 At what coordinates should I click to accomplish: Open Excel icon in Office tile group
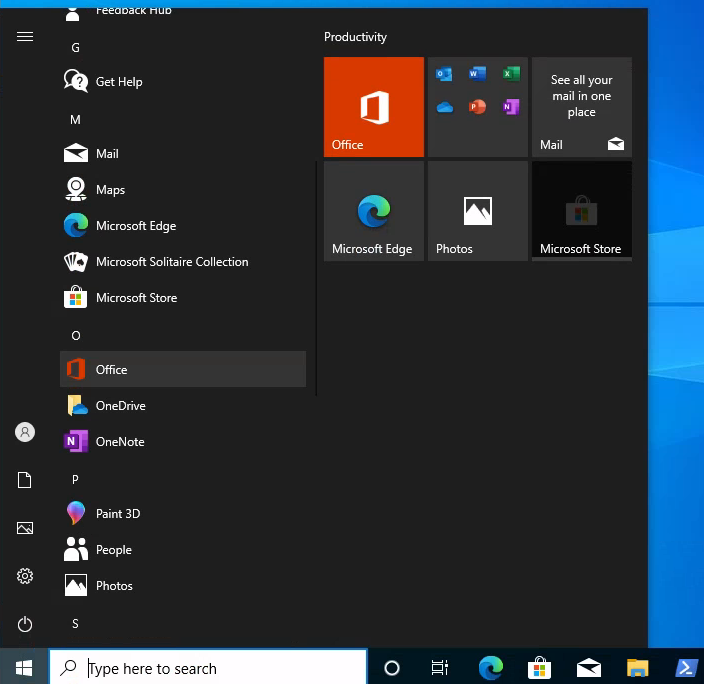coord(511,74)
